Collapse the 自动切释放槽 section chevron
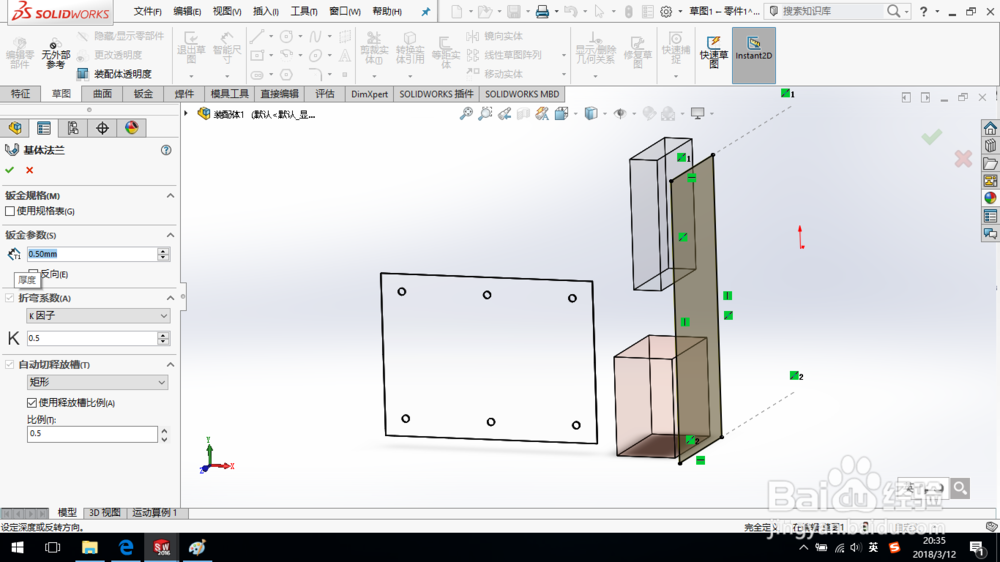1000x562 pixels. click(x=170, y=364)
